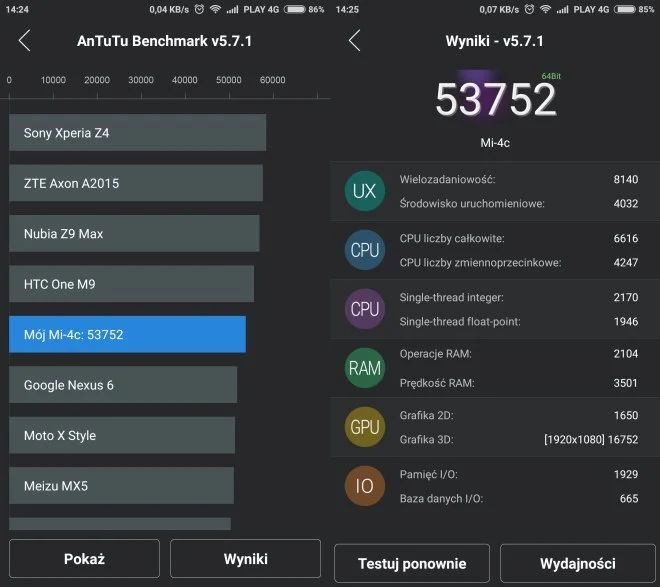Tap the yellow GPU category icon
660x587 pixels.
[x=365, y=427]
